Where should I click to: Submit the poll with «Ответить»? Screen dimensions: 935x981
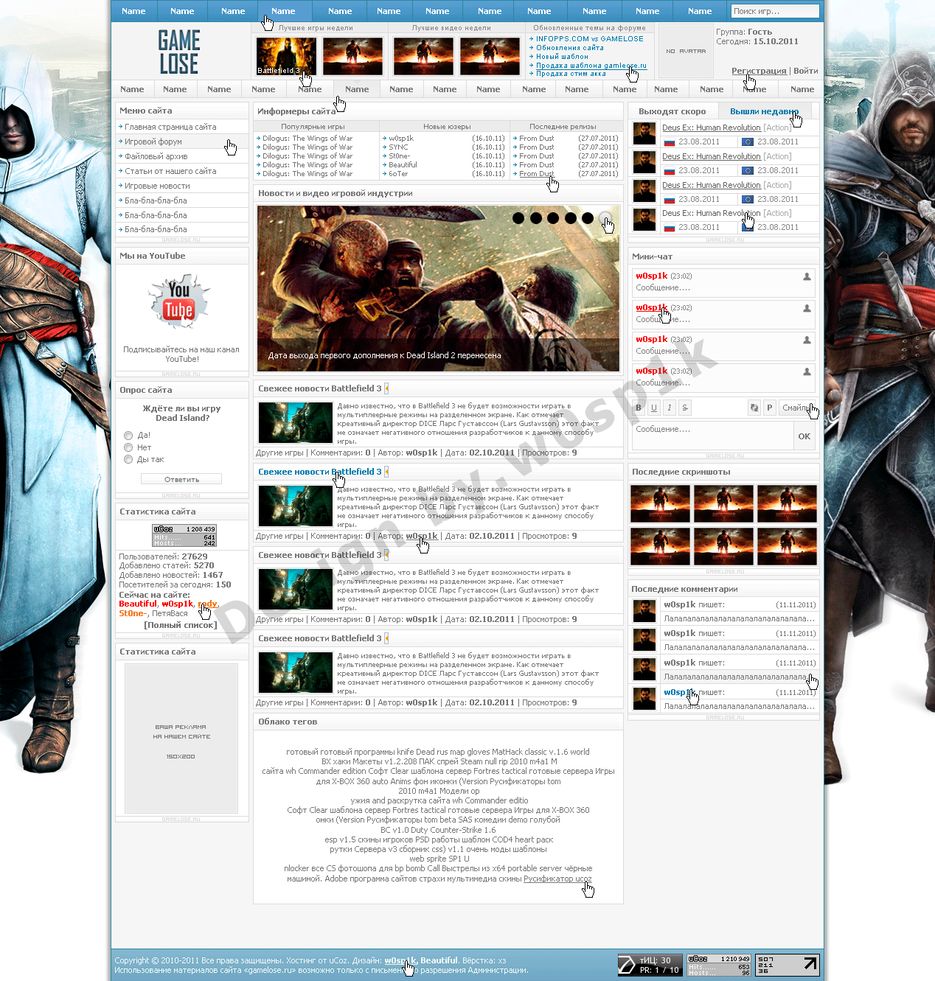click(x=181, y=479)
